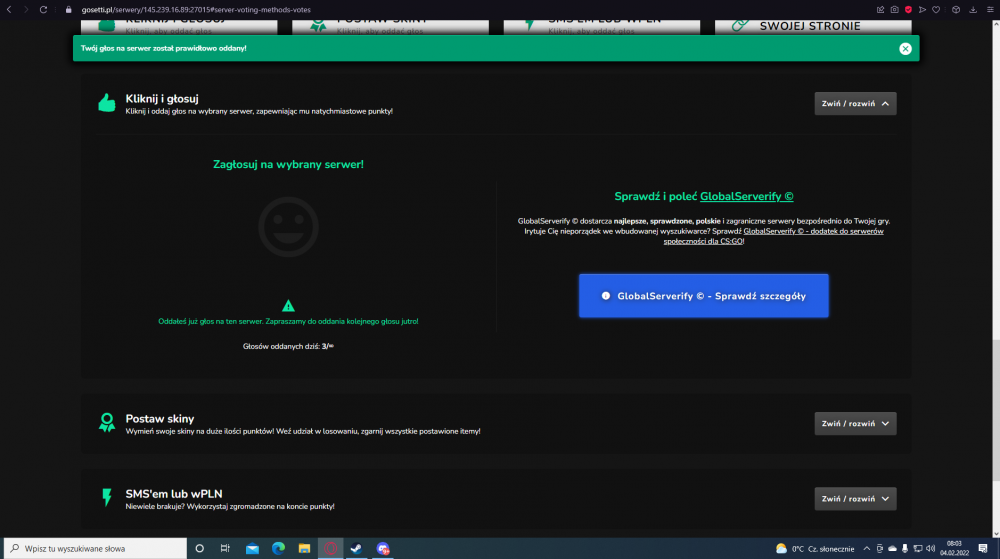
Task: Open the browser downloads icon
Action: point(973,10)
